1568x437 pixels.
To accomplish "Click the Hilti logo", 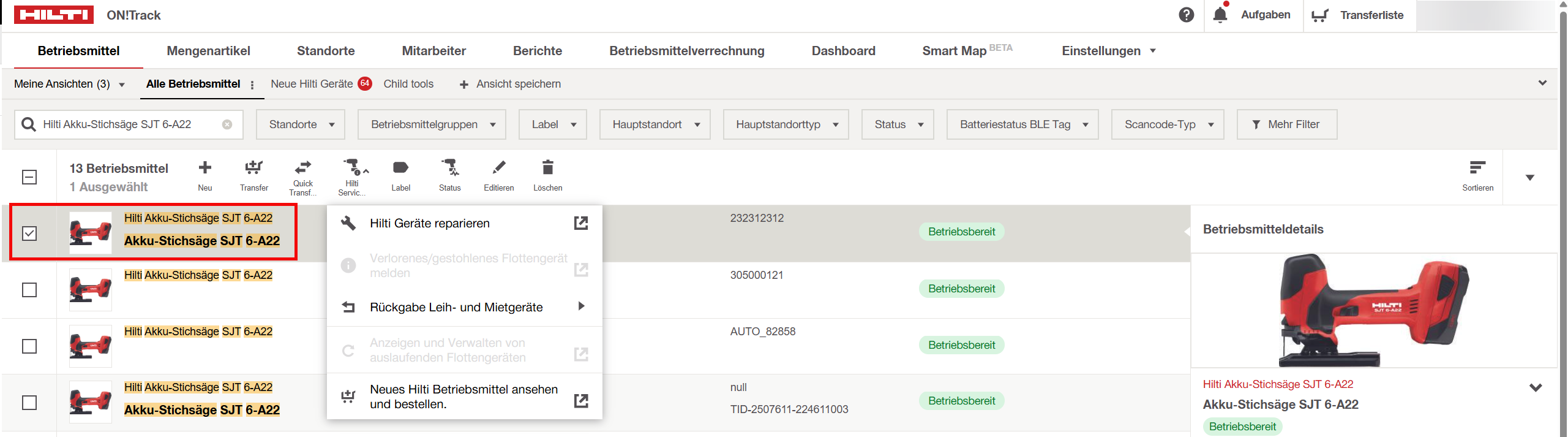I will click(x=54, y=15).
